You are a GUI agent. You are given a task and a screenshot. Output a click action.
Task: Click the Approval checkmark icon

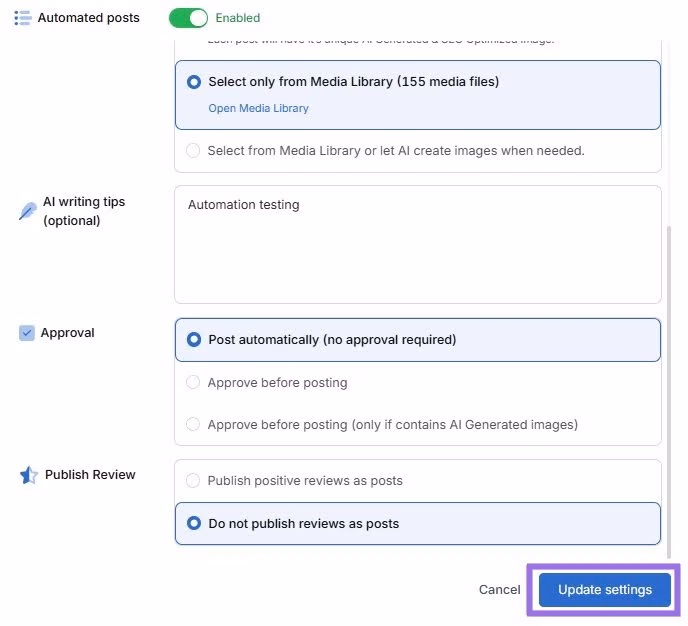[27, 333]
